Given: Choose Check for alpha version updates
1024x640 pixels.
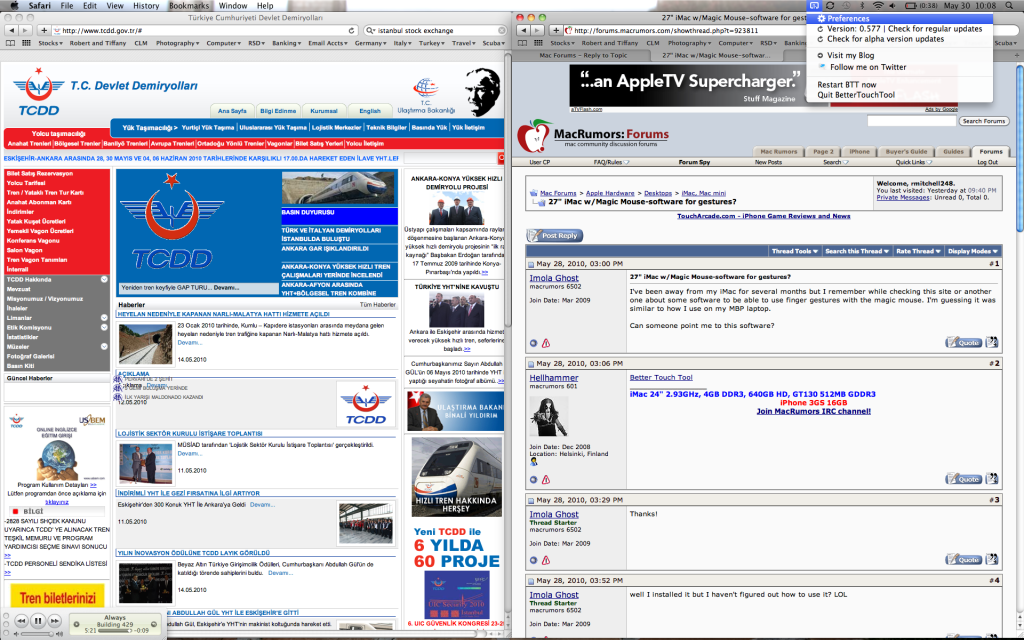Looking at the screenshot, I should [900, 39].
